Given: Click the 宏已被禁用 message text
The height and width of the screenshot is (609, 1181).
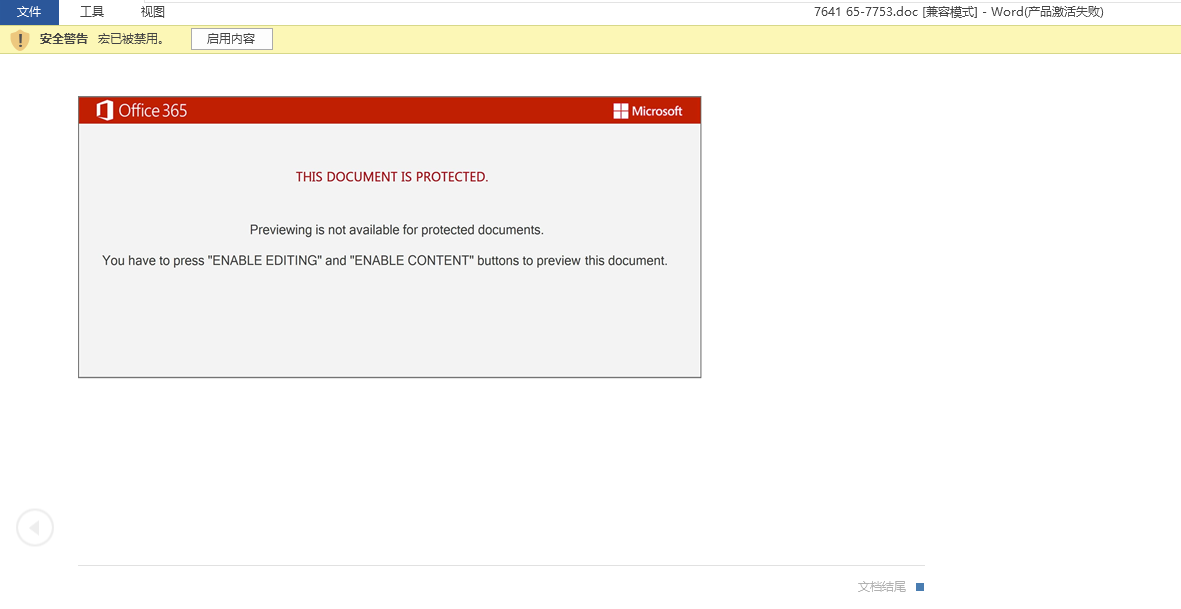Looking at the screenshot, I should click(x=130, y=39).
